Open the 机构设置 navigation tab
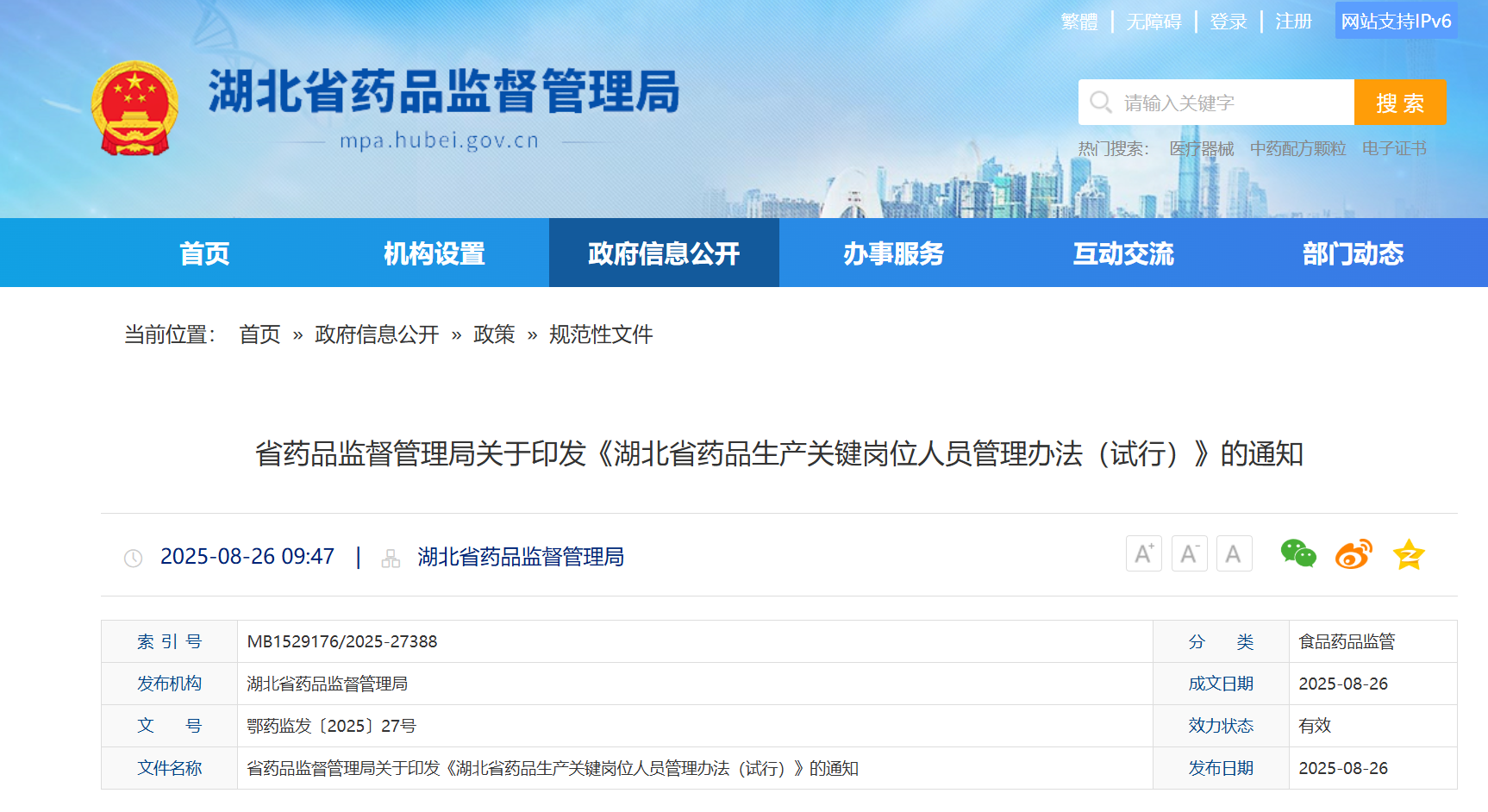 (434, 253)
